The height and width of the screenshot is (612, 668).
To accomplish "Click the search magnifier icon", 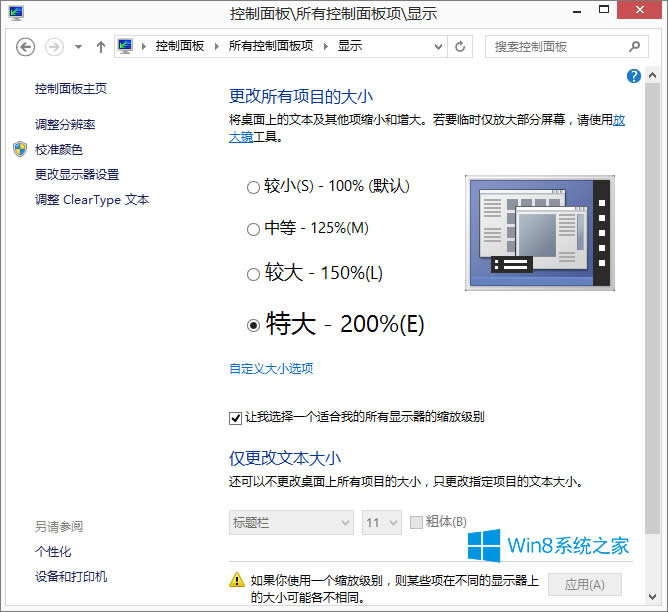I will tap(634, 47).
